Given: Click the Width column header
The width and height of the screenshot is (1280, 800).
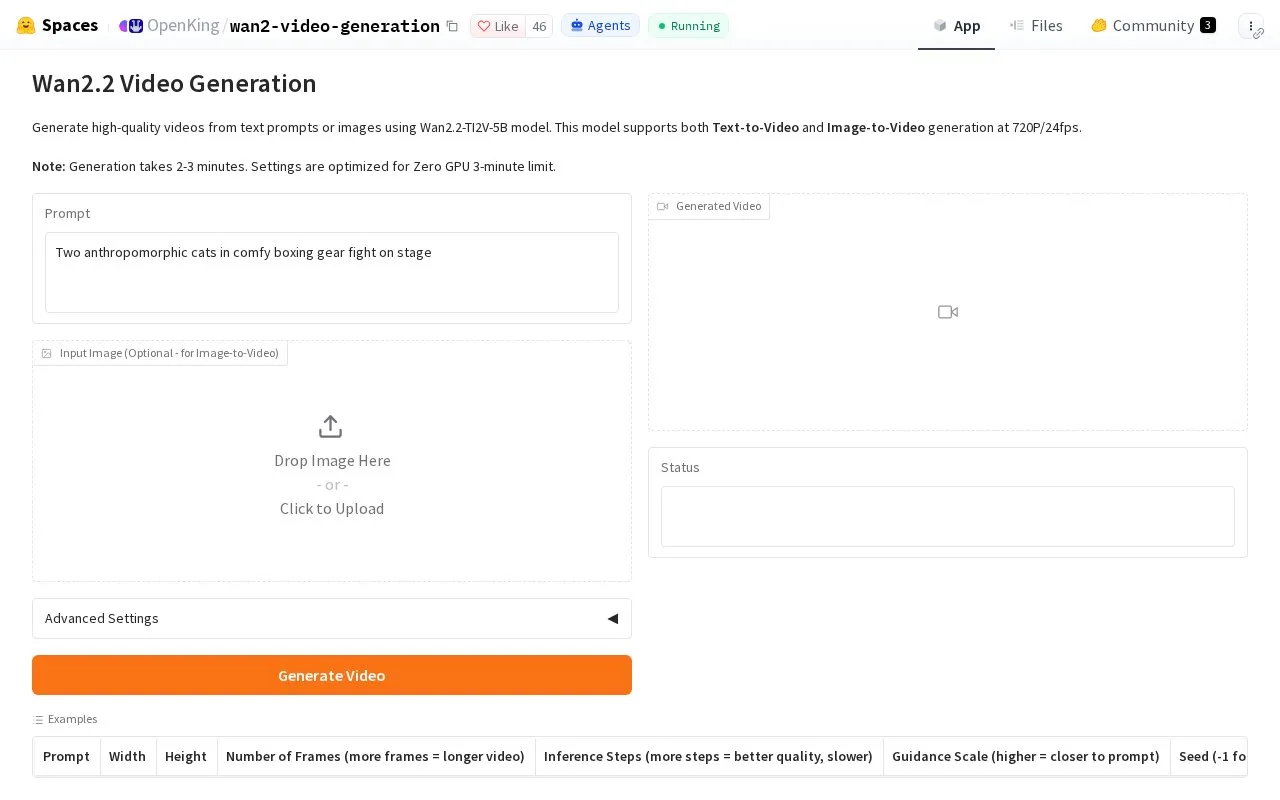Looking at the screenshot, I should 127,756.
